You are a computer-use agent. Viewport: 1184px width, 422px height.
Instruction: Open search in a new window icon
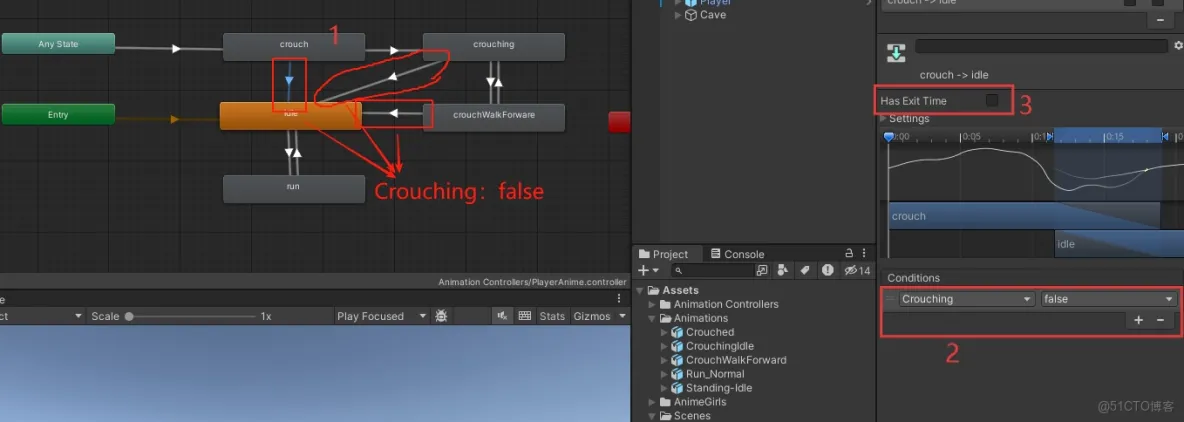pyautogui.click(x=762, y=270)
